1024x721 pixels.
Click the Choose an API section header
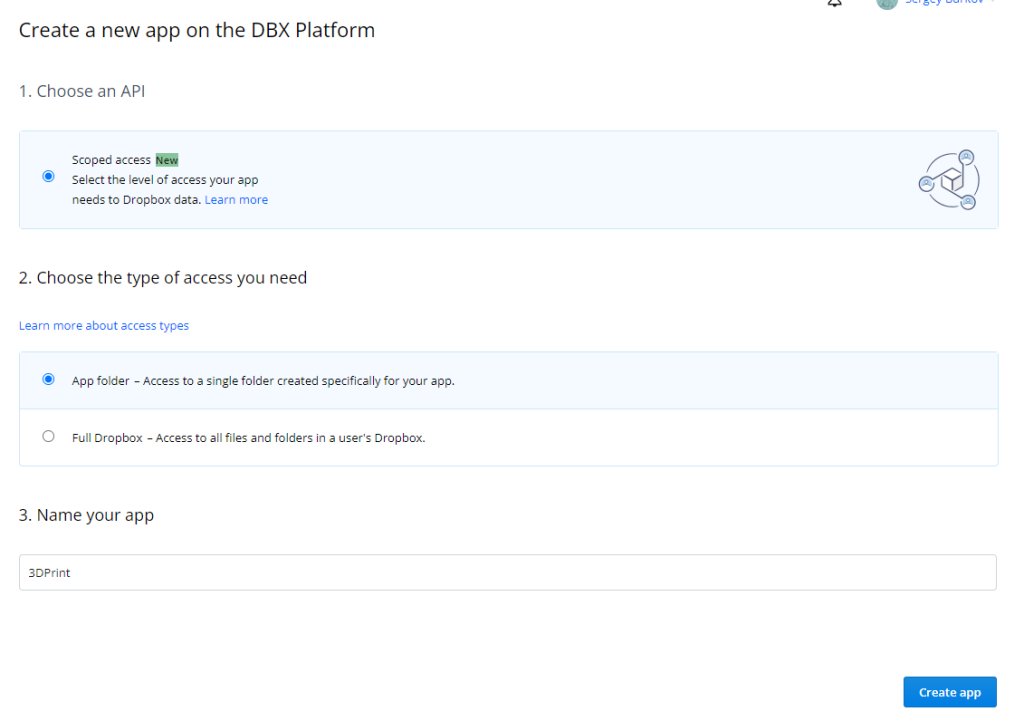[x=82, y=91]
